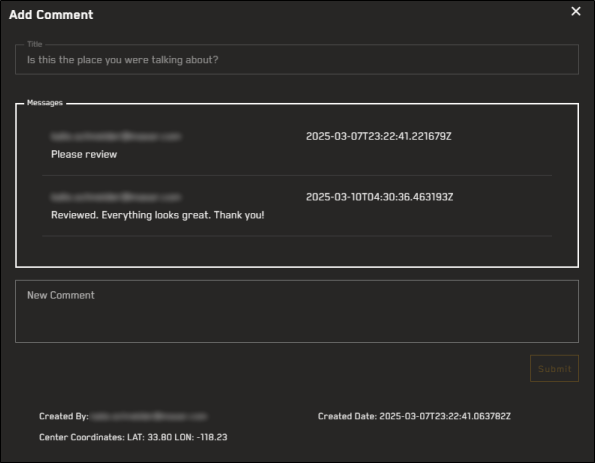595x463 pixels.
Task: Click sender email above "Please review"
Action: 116,136
